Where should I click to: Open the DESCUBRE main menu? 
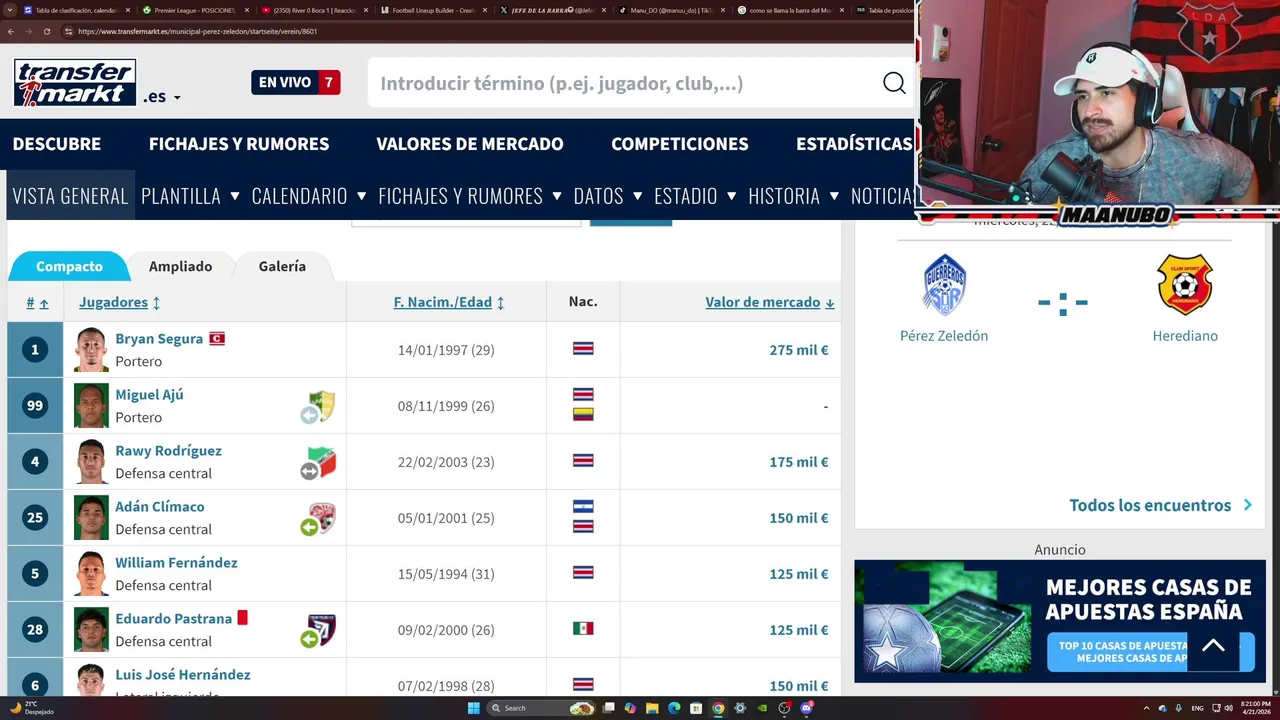point(57,144)
